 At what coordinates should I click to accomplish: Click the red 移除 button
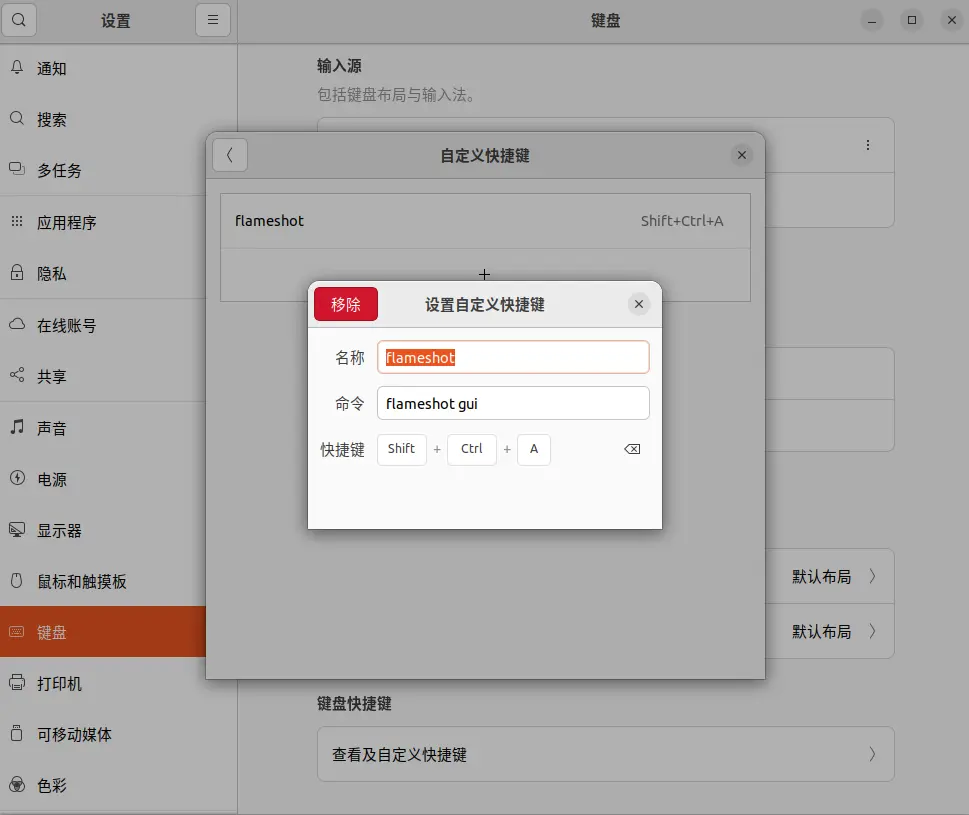coord(345,304)
